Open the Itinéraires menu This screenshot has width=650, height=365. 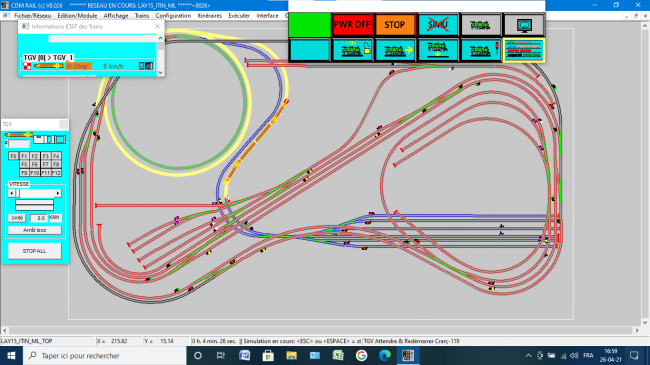(x=210, y=15)
